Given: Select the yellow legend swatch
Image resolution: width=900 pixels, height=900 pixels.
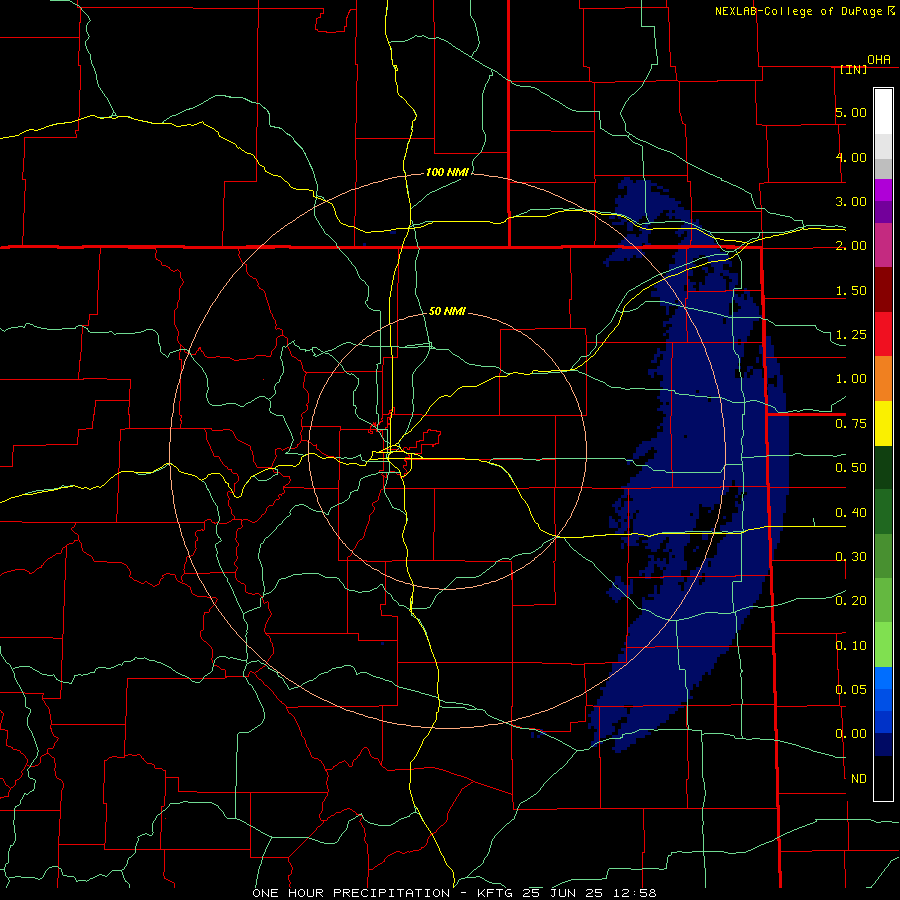Looking at the screenshot, I should click(x=883, y=423).
